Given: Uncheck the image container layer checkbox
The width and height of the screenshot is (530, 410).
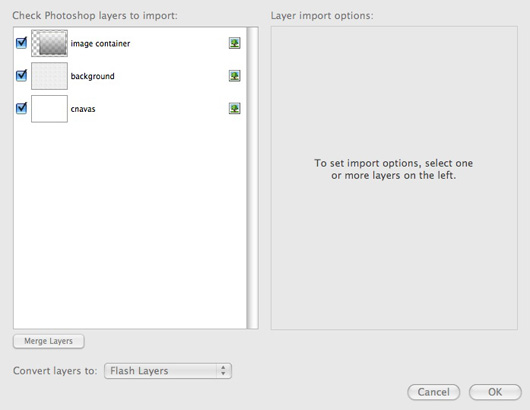Looking at the screenshot, I should click(22, 43).
